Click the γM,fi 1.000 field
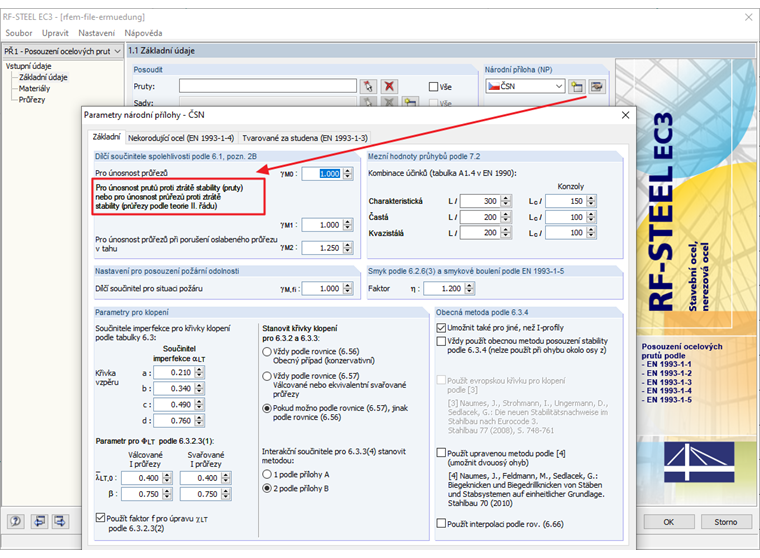760x558 pixels. click(322, 288)
